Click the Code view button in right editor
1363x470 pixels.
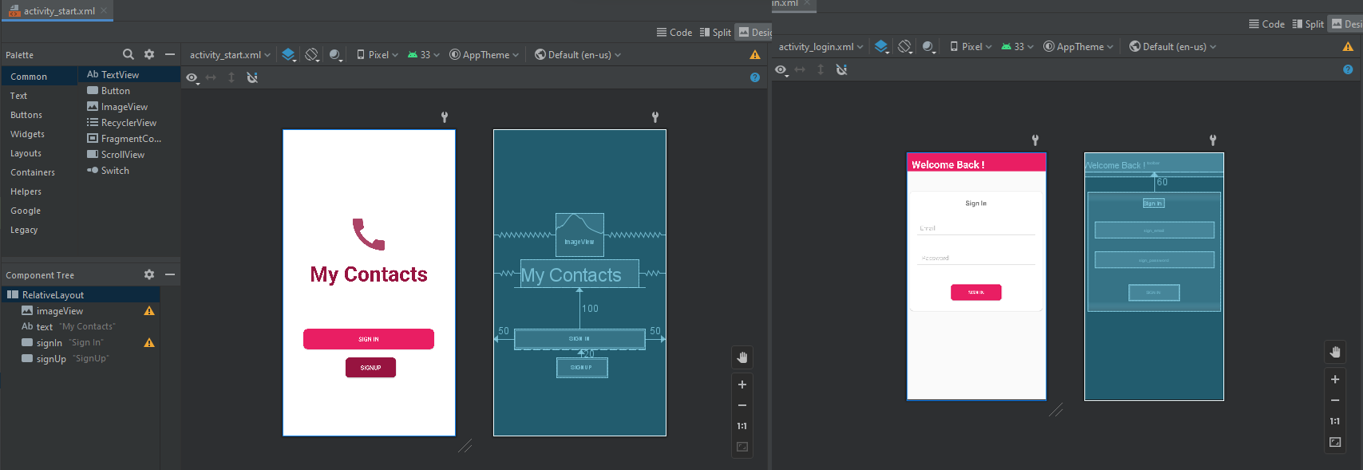pos(1266,24)
